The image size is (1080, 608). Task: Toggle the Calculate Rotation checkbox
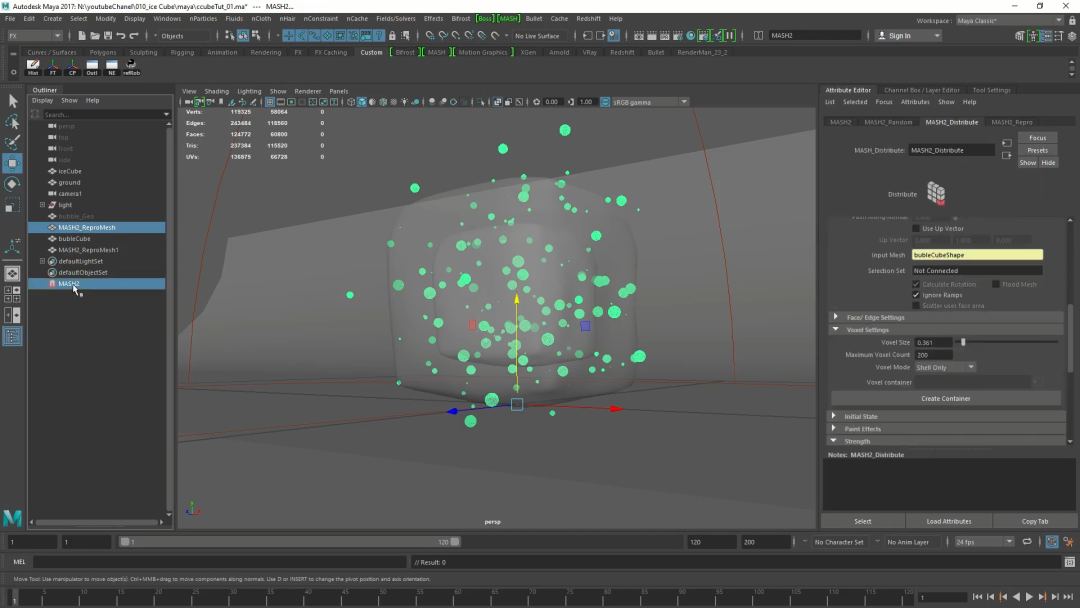[x=916, y=284]
